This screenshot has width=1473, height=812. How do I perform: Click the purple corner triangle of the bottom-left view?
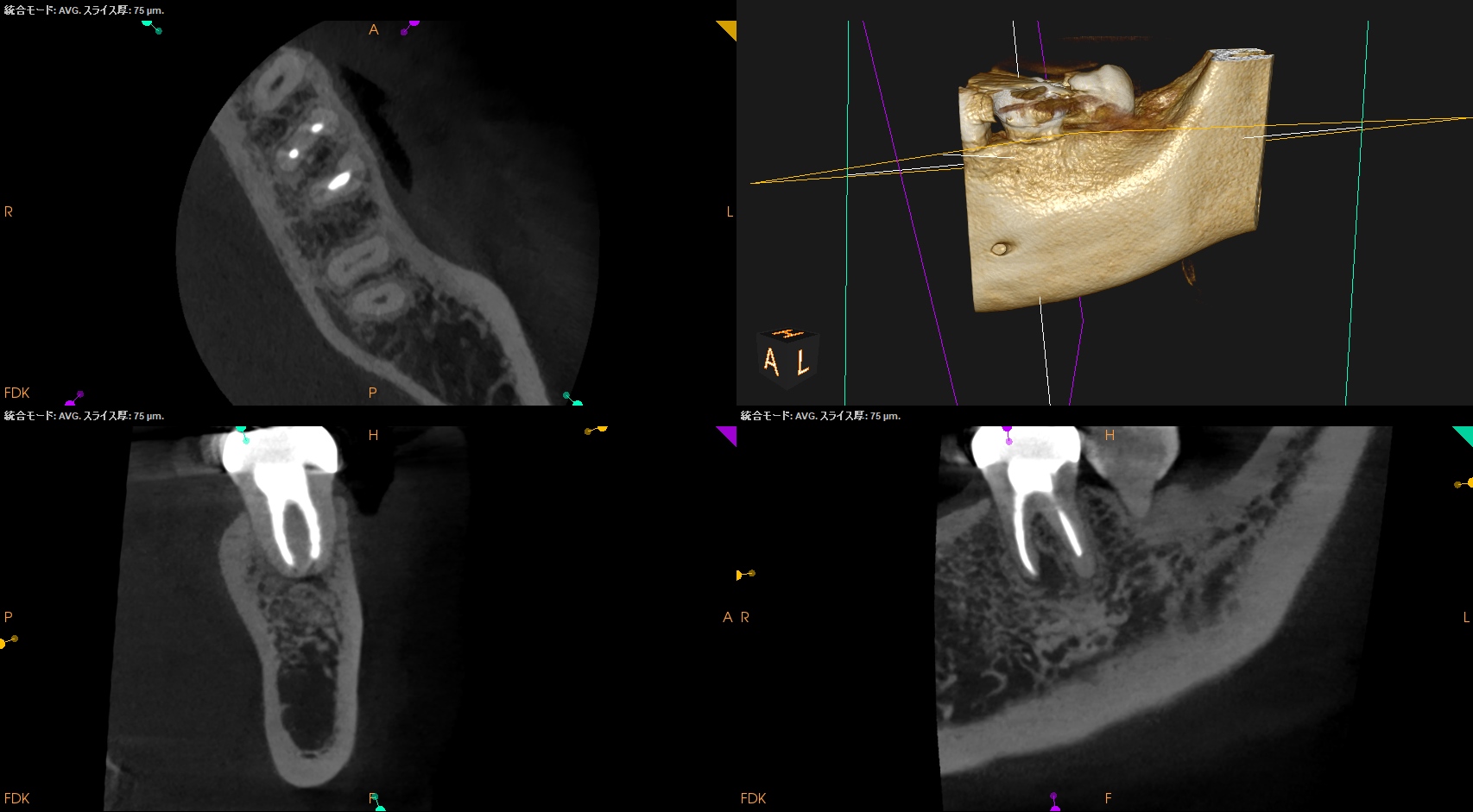coord(729,434)
